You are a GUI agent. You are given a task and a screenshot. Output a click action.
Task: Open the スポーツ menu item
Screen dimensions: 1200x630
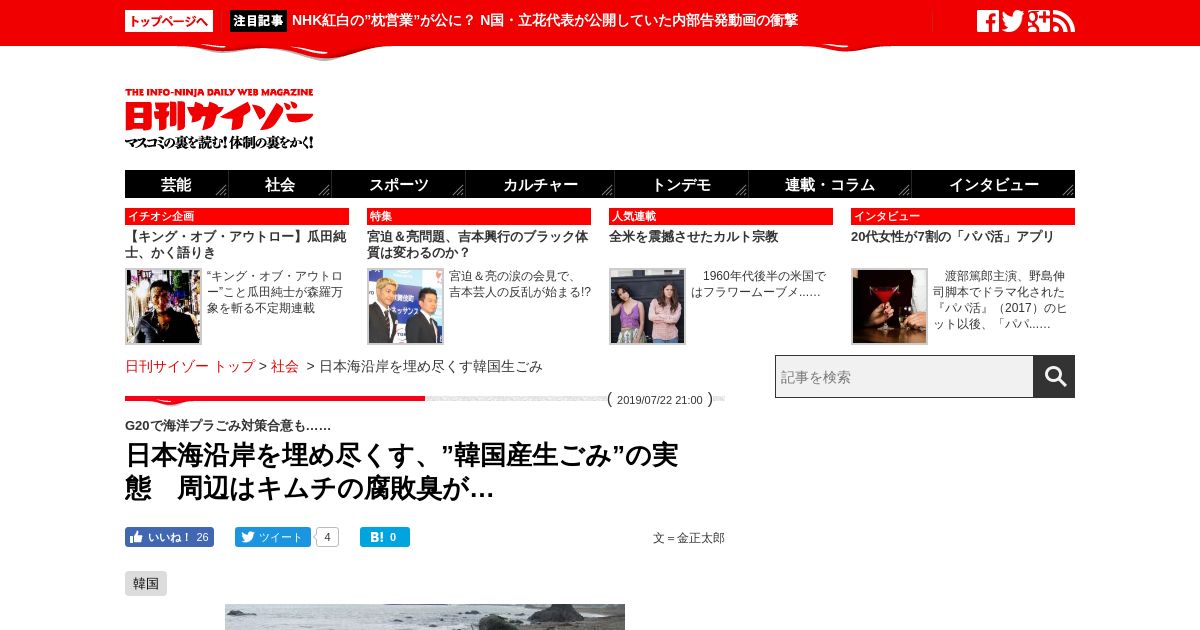pos(398,184)
